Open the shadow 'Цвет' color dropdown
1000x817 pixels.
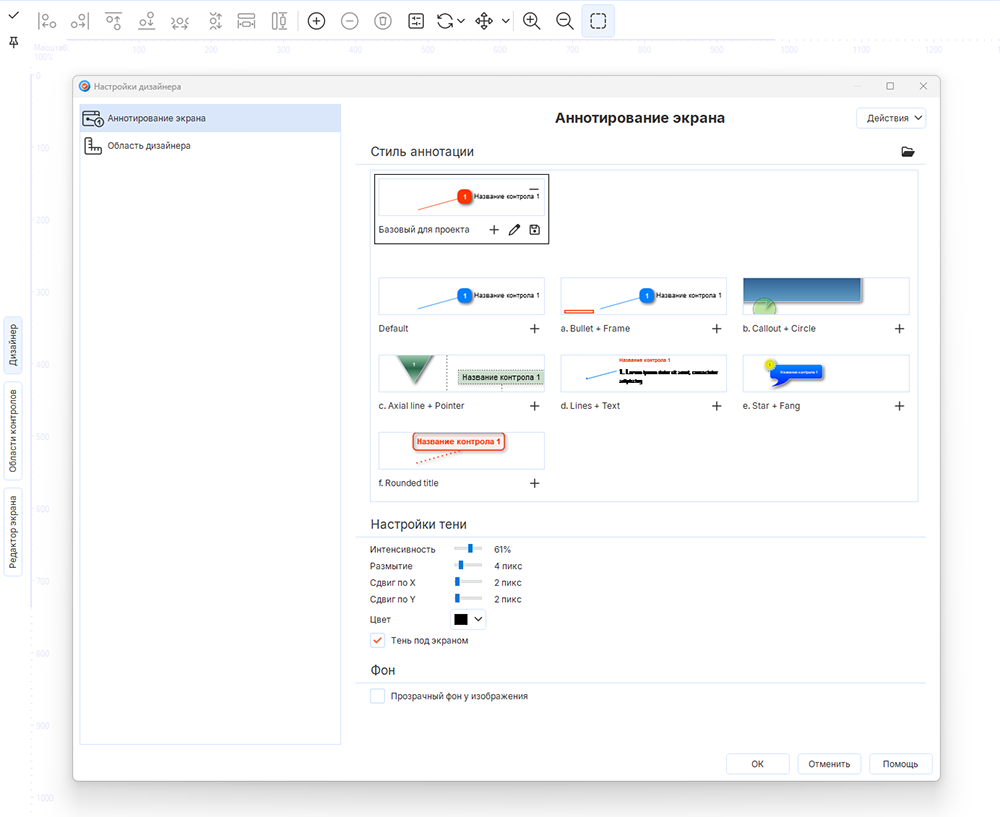[468, 619]
